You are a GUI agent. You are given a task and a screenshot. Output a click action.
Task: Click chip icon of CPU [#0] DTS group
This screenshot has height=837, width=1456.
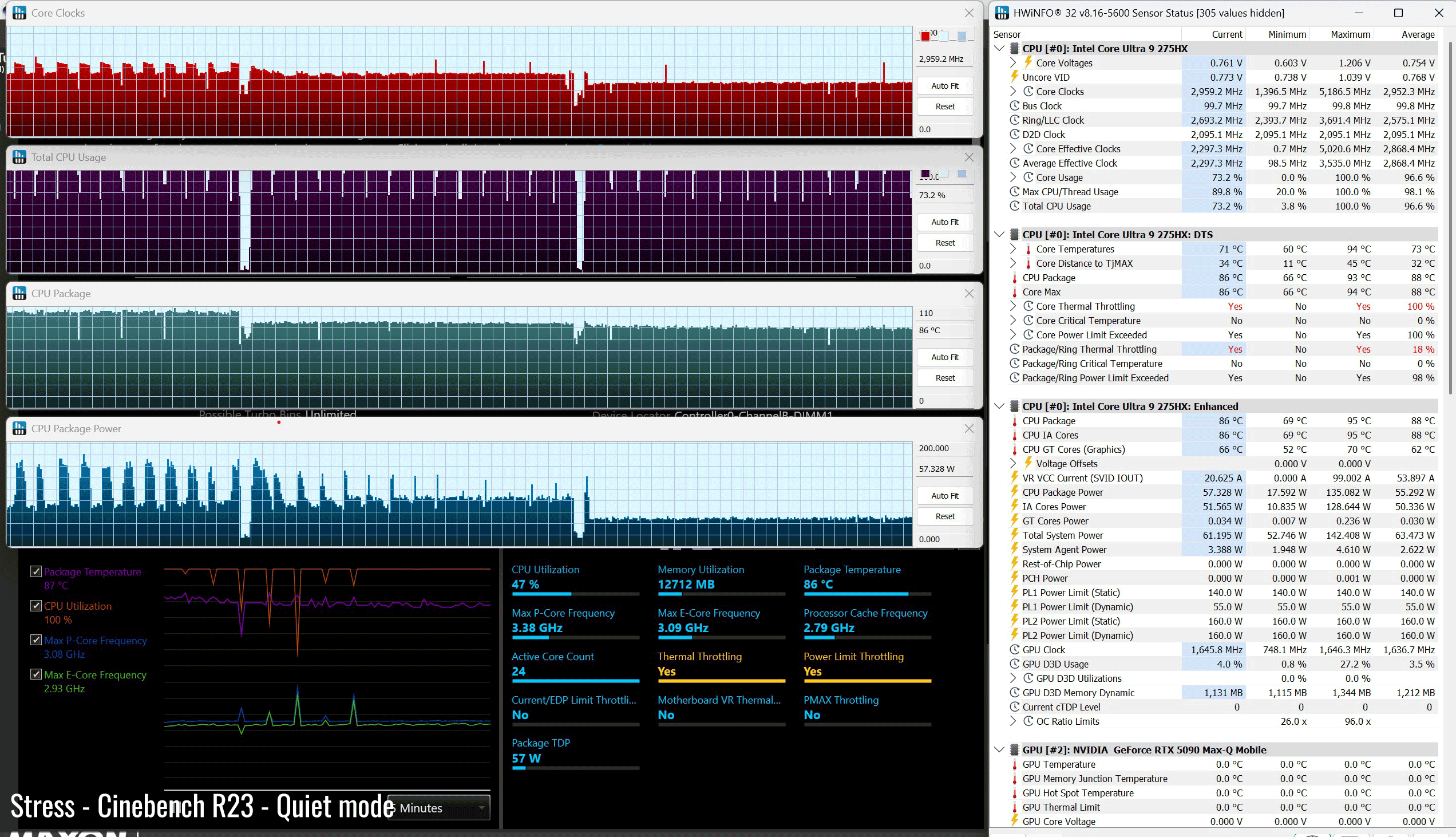coord(1015,235)
